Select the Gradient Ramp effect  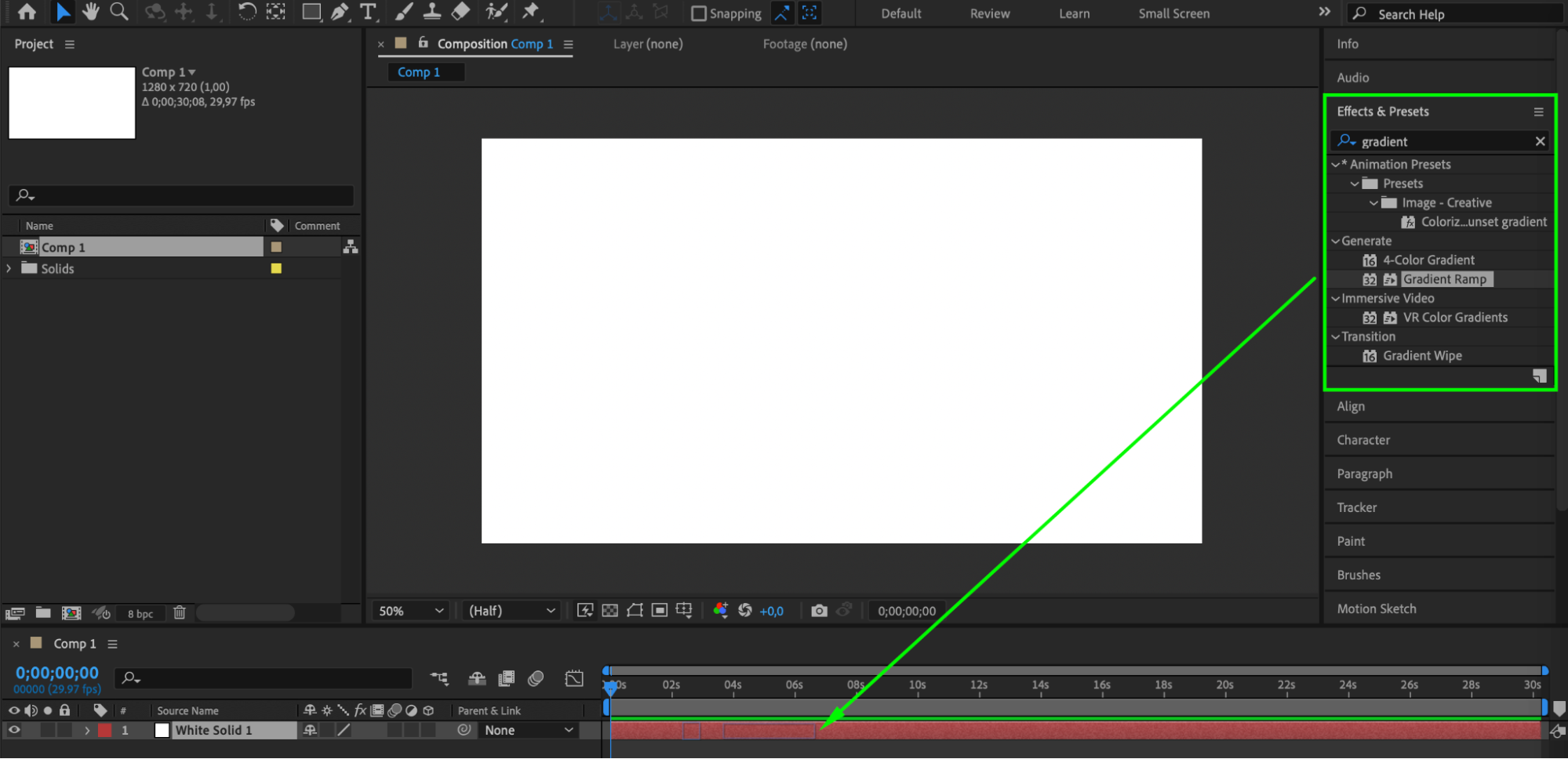[x=1444, y=279]
